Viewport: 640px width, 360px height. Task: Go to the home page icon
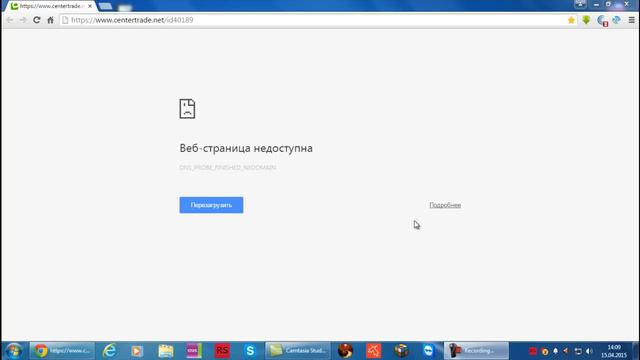pyautogui.click(x=50, y=20)
